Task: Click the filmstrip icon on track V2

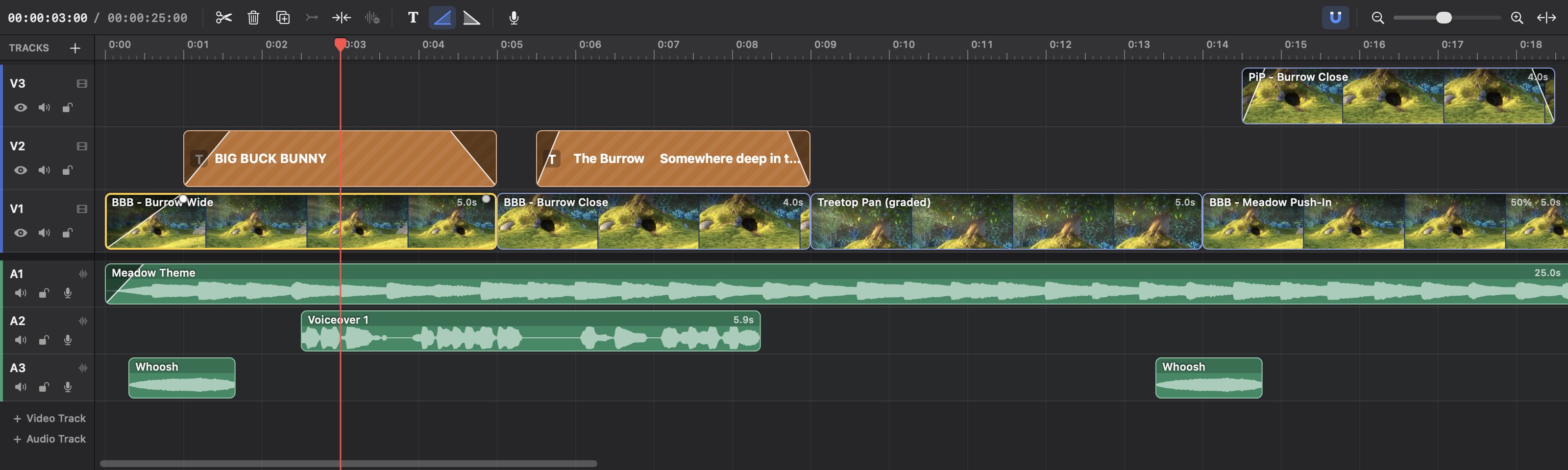Action: pos(82,146)
